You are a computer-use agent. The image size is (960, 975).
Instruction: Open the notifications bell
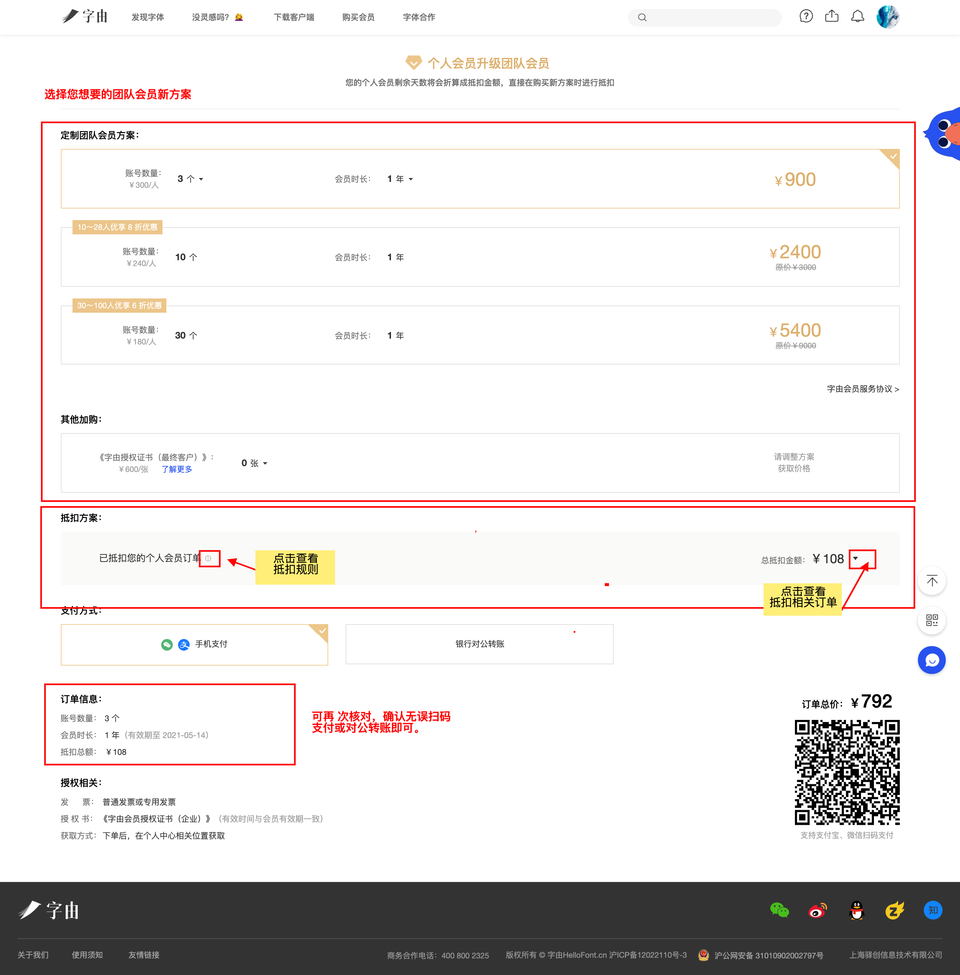coord(857,16)
